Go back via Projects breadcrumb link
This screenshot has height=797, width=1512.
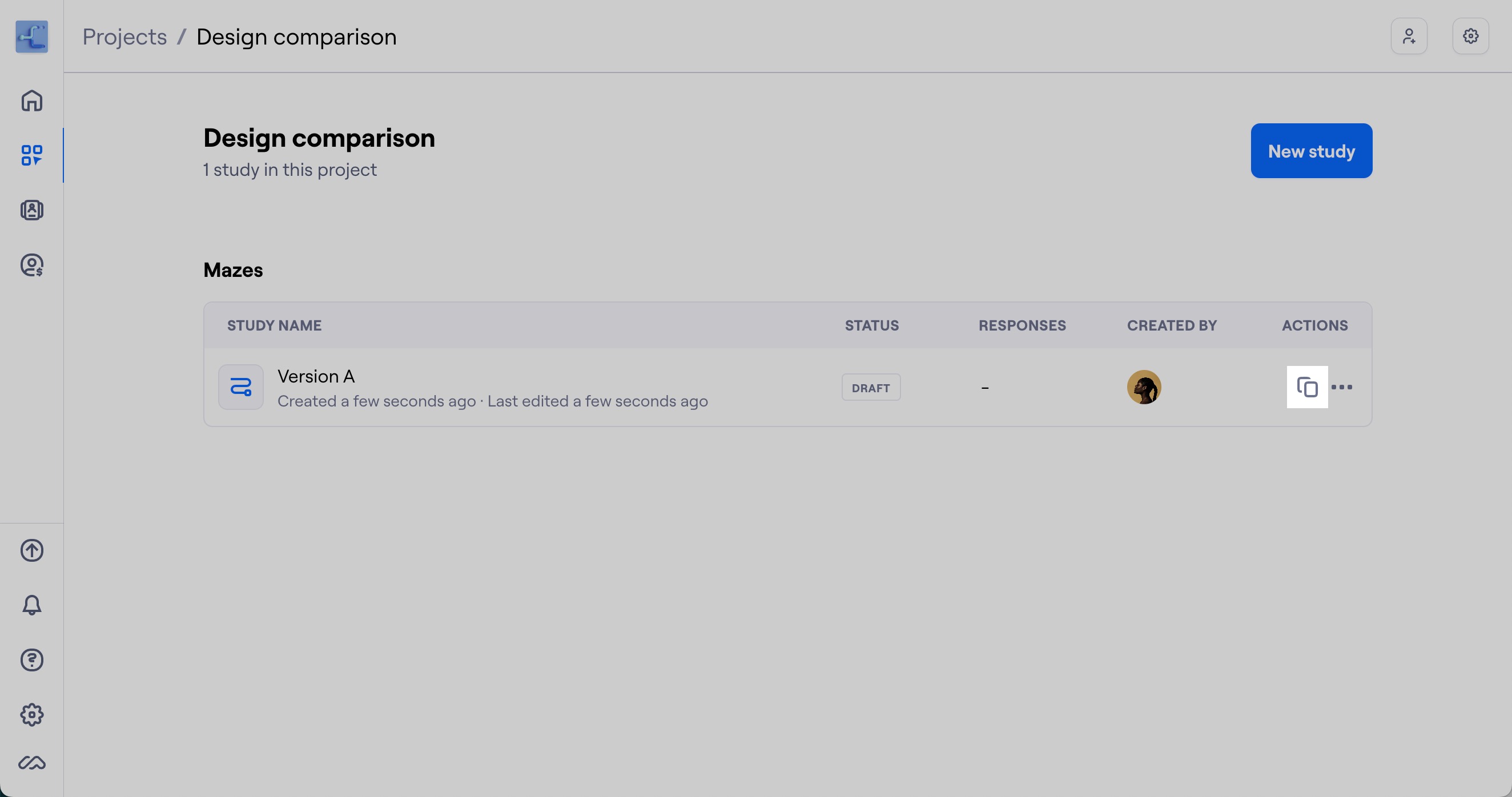click(x=124, y=37)
